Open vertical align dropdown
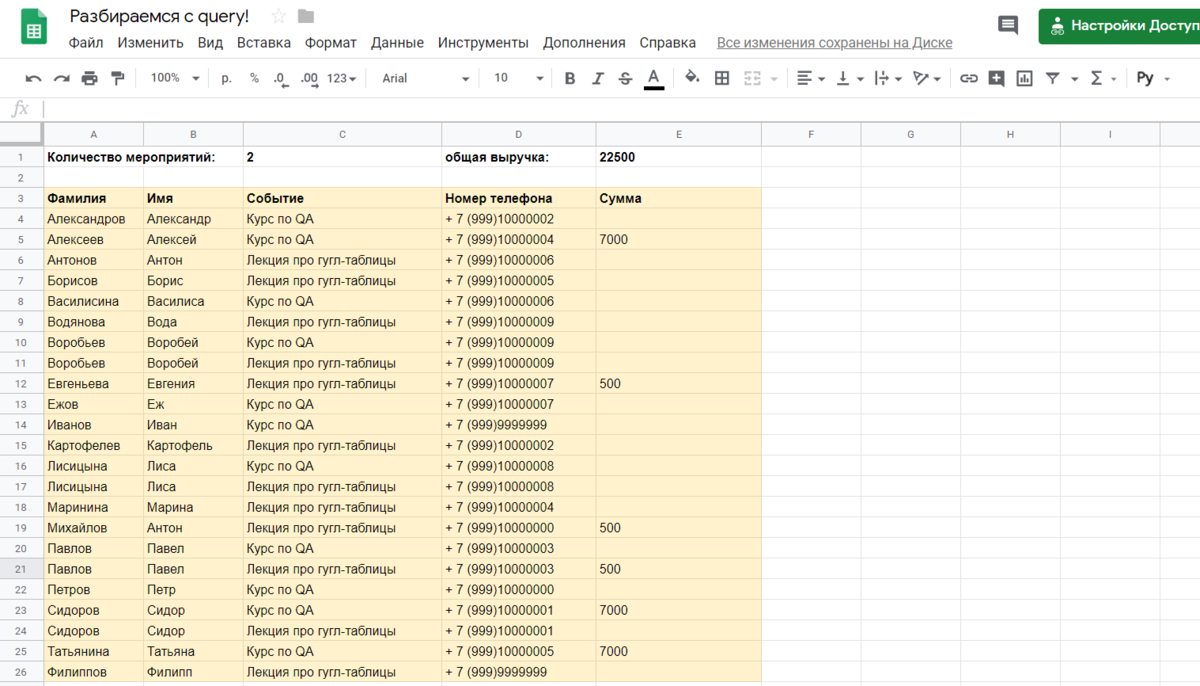The image size is (1200, 686). coord(850,78)
